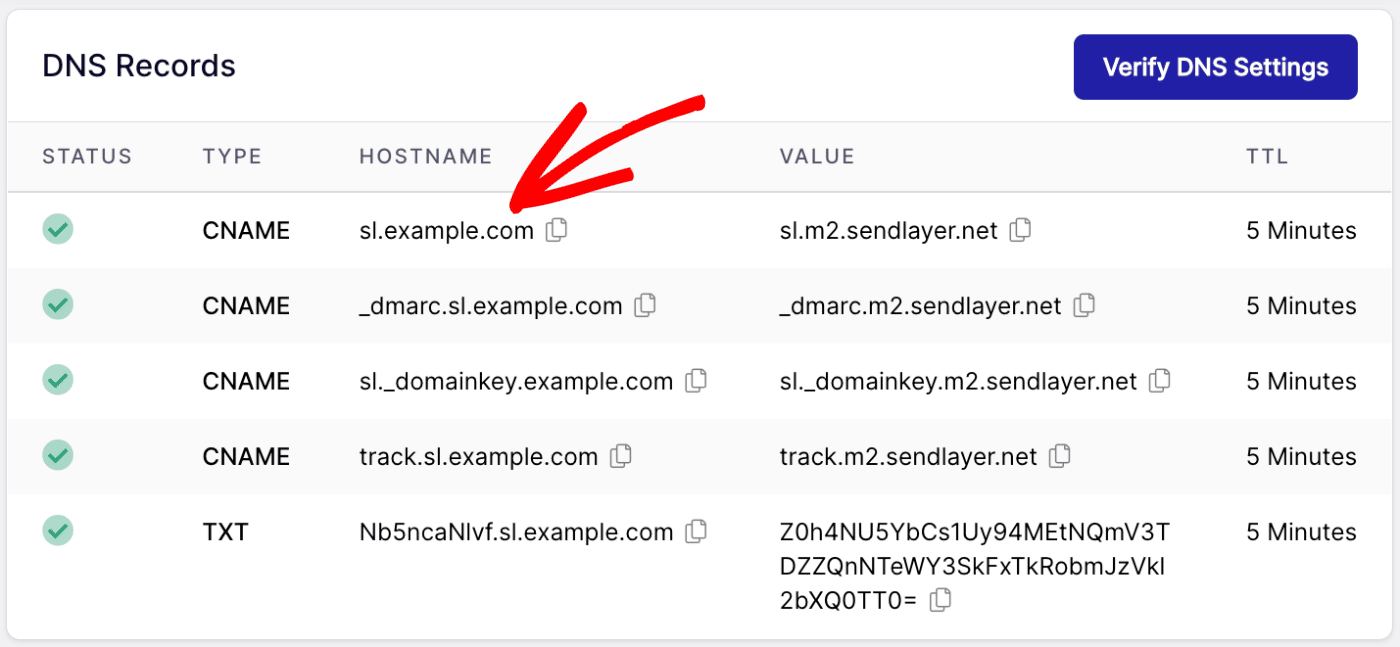Viewport: 1400px width, 647px height.
Task: Copy the track.sl.example.com hostname
Action: coord(621,456)
